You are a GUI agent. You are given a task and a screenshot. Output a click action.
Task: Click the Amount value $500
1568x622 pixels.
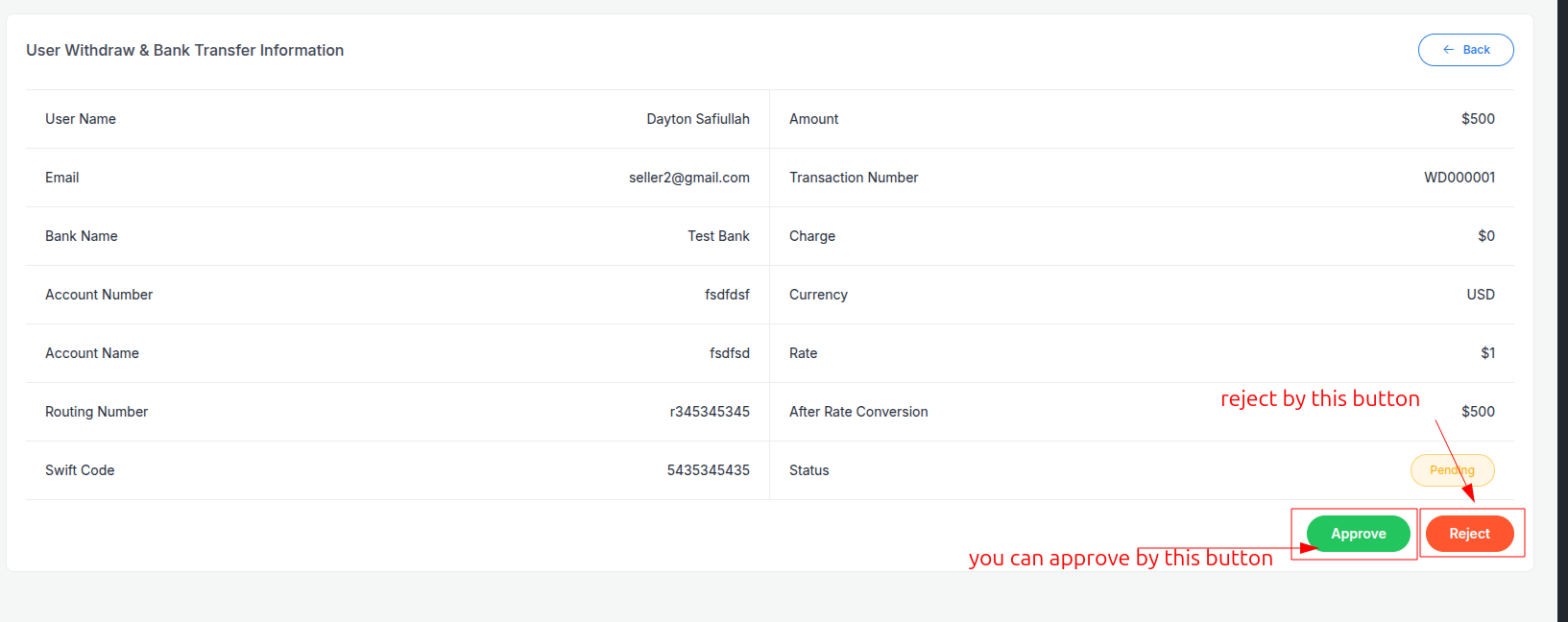[x=1478, y=119]
